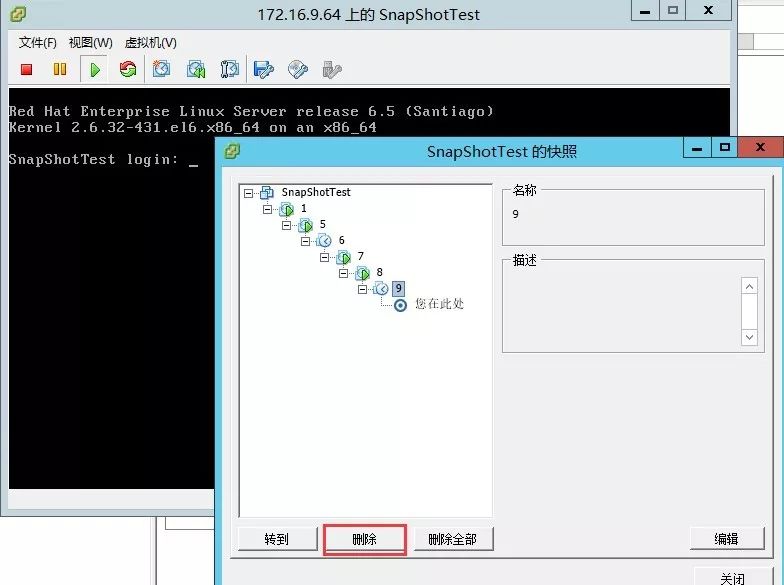The height and width of the screenshot is (585, 784).
Task: Collapse the snapshot 7 tree node
Action: (324, 257)
